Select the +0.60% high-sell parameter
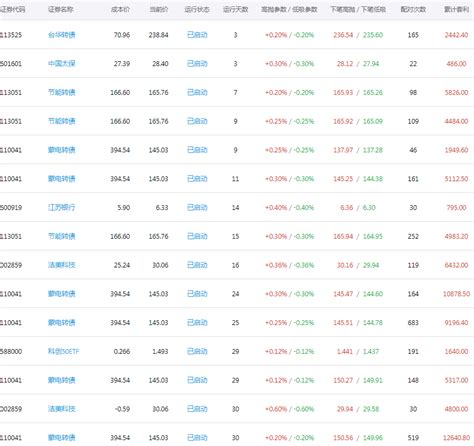474x446 pixels. click(x=276, y=409)
